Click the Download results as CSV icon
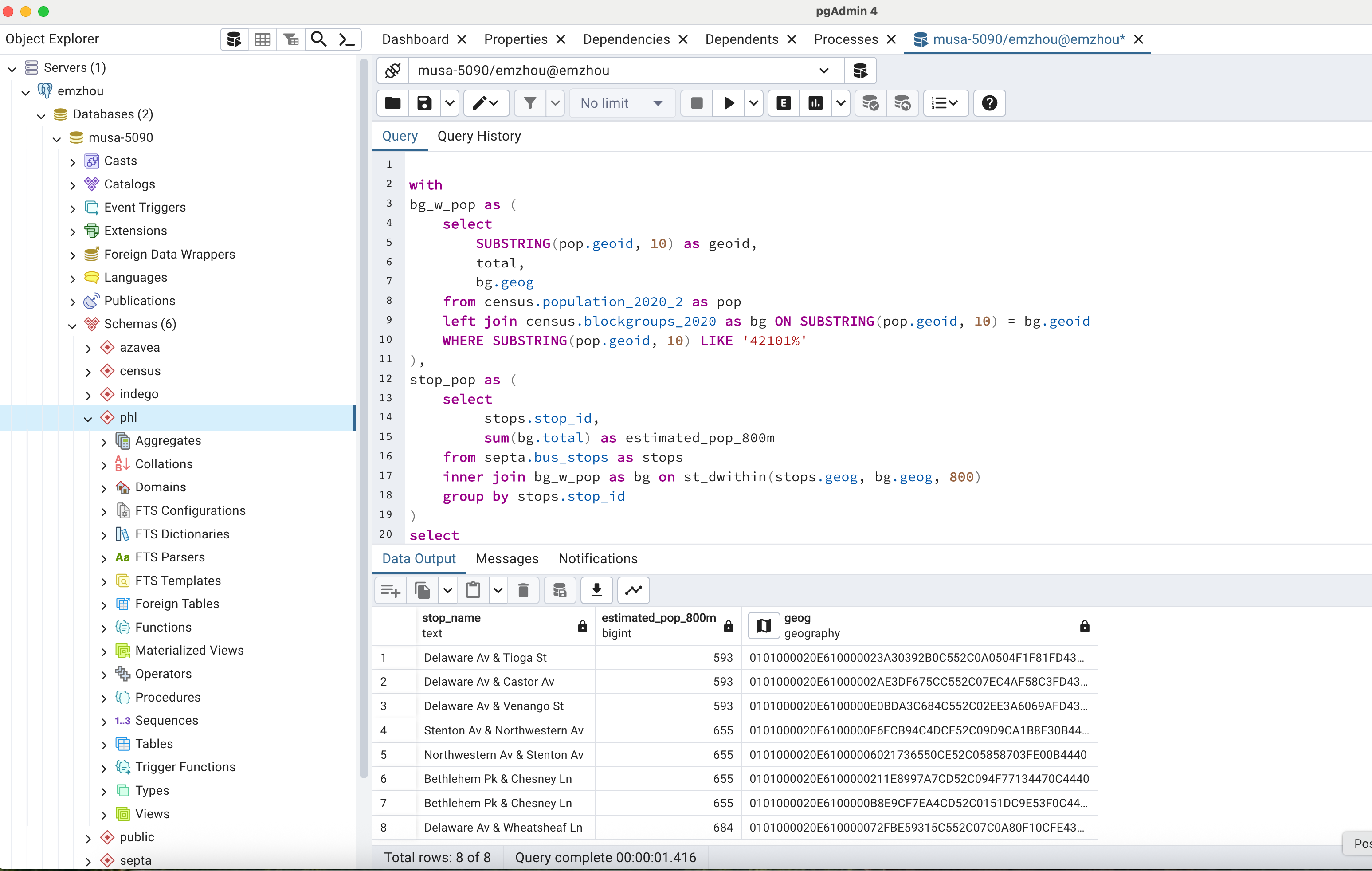The width and height of the screenshot is (1372, 871). tap(596, 589)
